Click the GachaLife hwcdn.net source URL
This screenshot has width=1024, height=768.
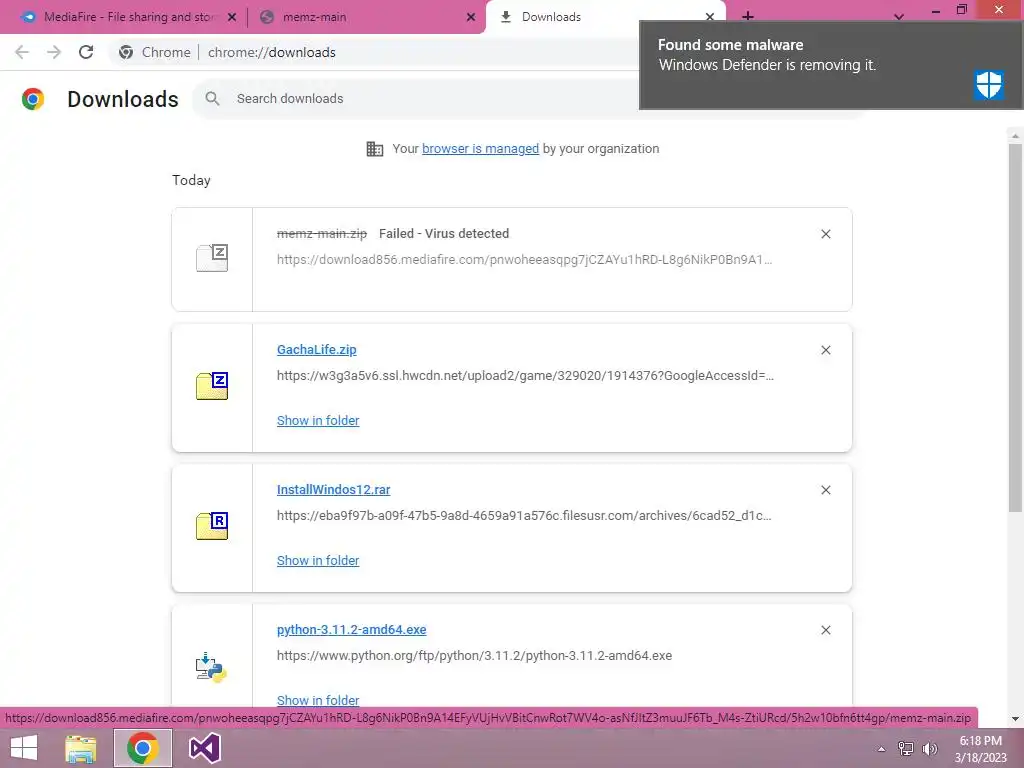pos(525,376)
